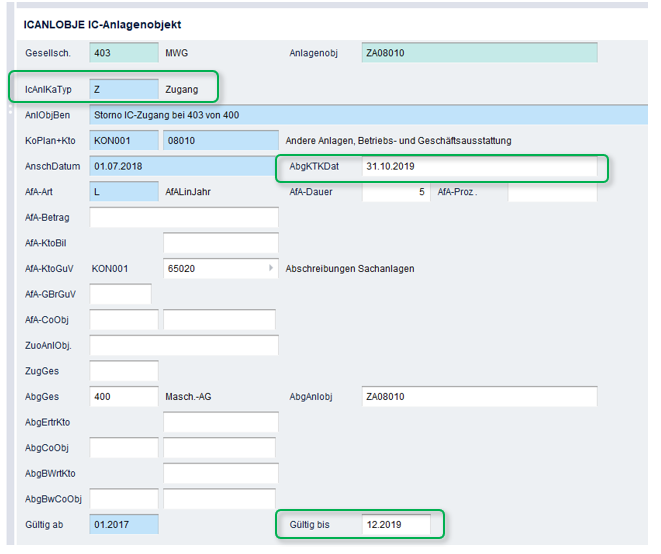Click the IcAnlKaTyp field showing Z
The height and width of the screenshot is (554, 661).
tap(124, 89)
